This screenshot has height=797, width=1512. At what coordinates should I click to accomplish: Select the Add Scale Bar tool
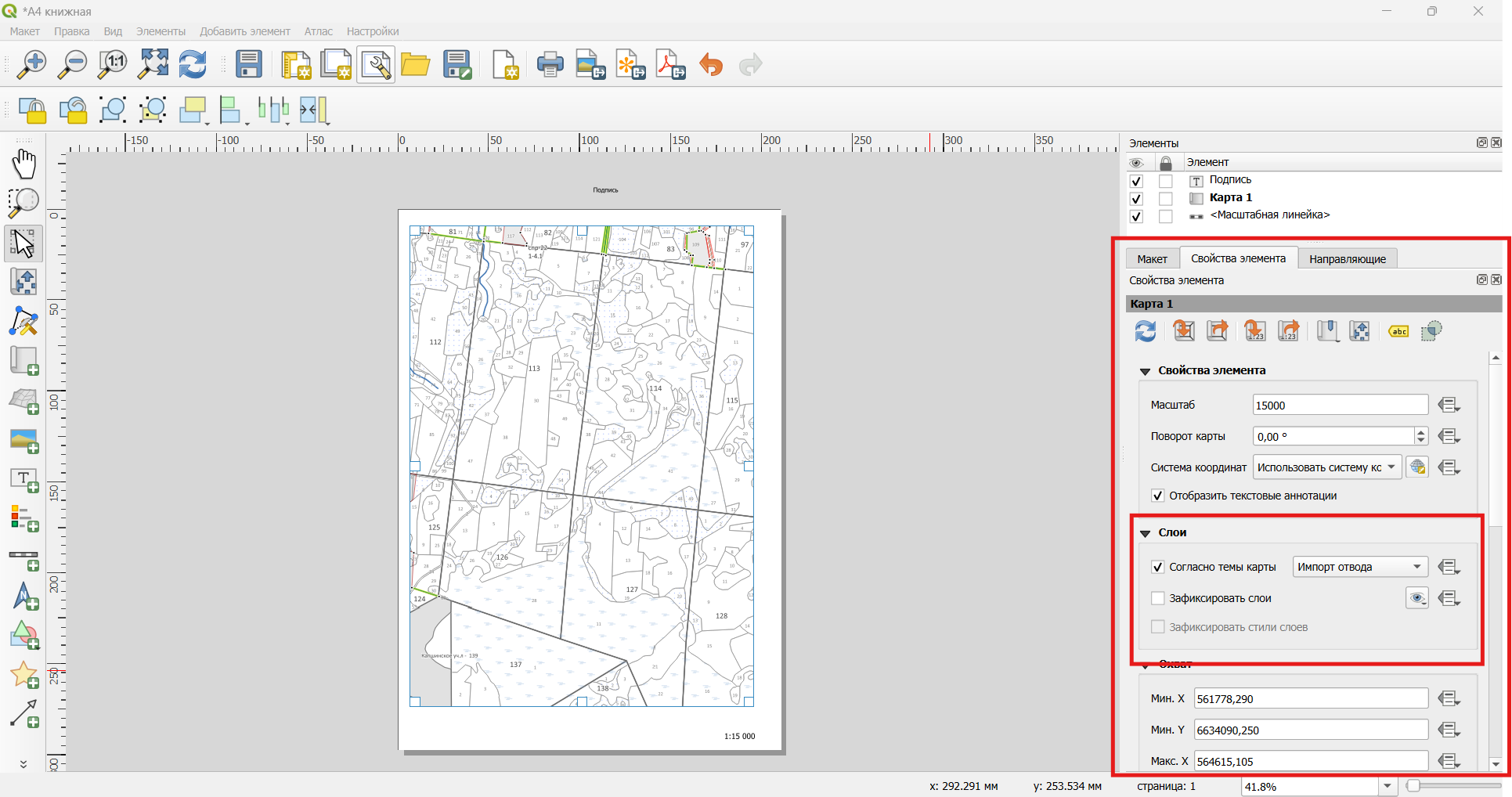click(24, 557)
